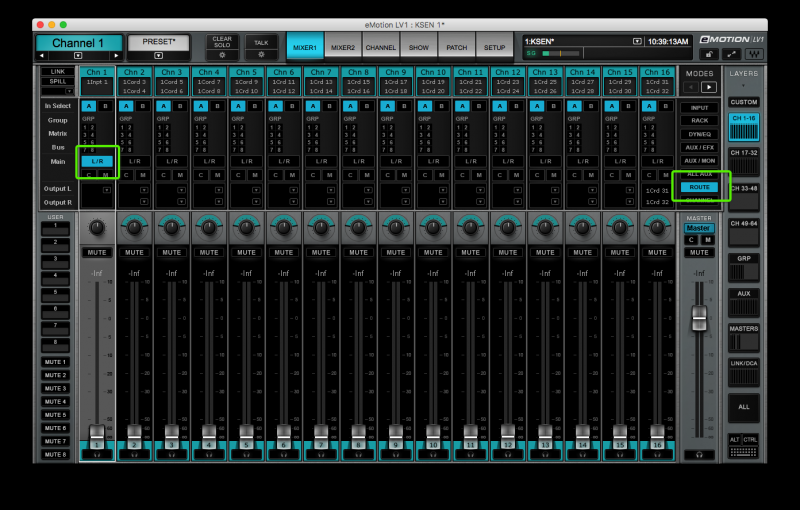Viewport: 800px width, 510px height.
Task: Click User key 1 slot
Action: pyautogui.click(x=55, y=228)
